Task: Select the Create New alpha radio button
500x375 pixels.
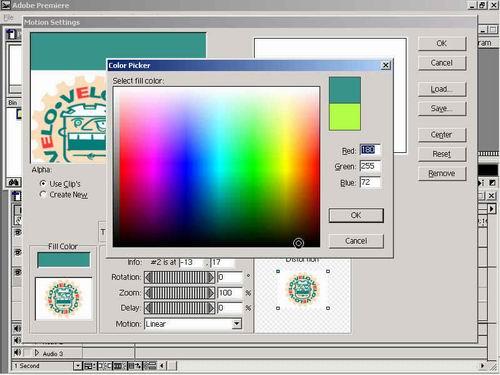Action: point(43,194)
